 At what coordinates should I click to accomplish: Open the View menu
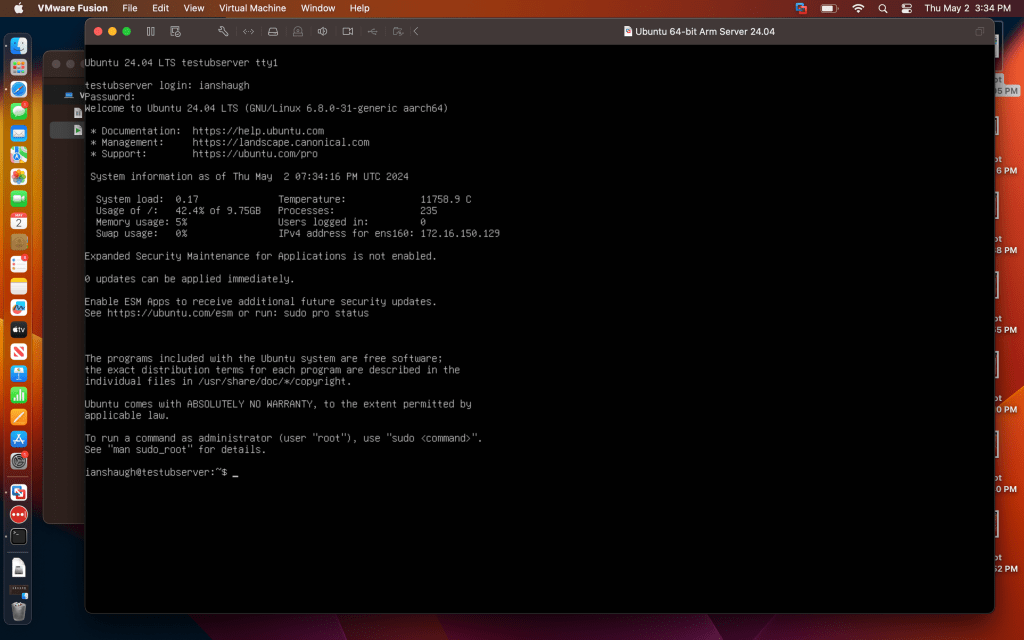194,8
